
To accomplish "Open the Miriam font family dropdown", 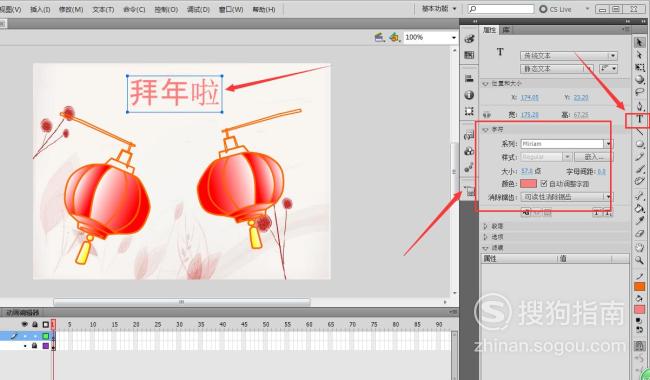I will (609, 144).
